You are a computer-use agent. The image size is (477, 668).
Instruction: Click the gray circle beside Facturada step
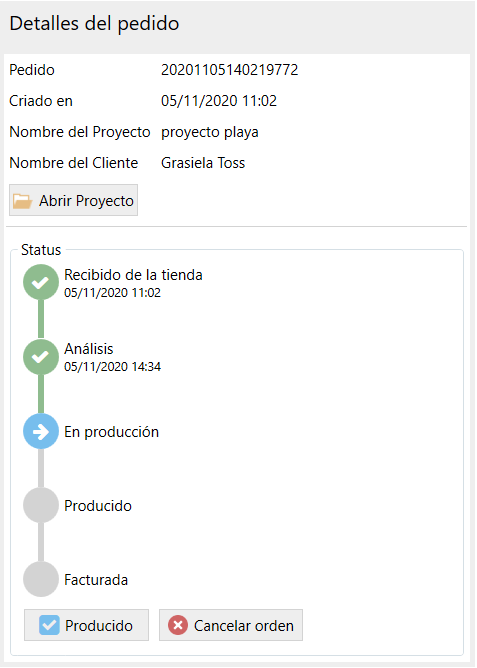(x=41, y=579)
